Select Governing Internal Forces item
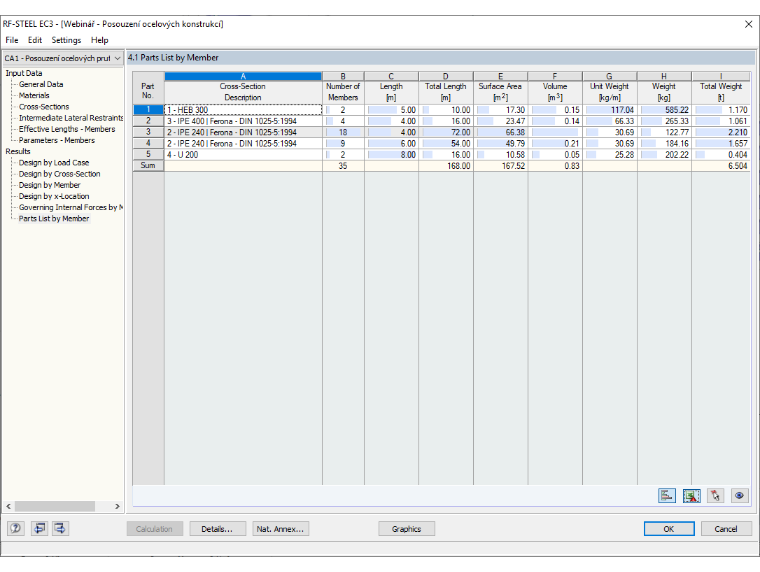Screen dimensions: 760x572 coord(71,207)
